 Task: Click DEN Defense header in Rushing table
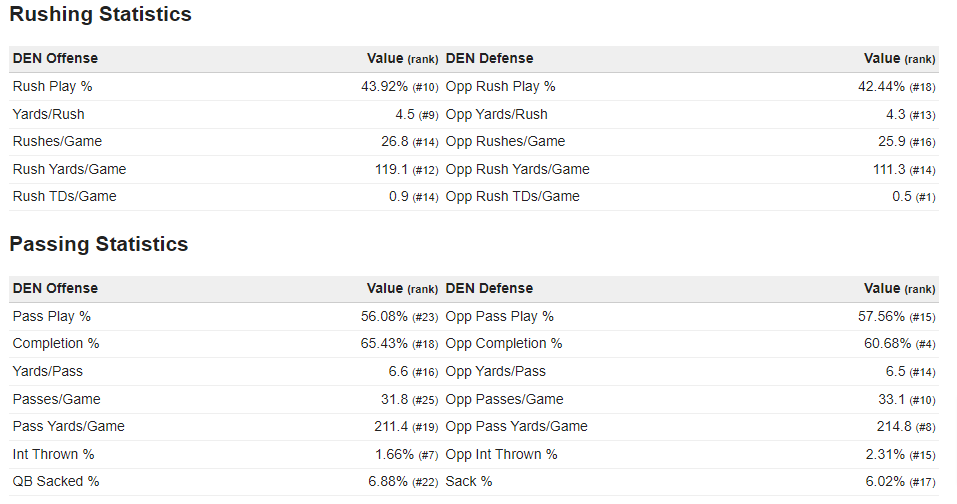pyautogui.click(x=489, y=59)
